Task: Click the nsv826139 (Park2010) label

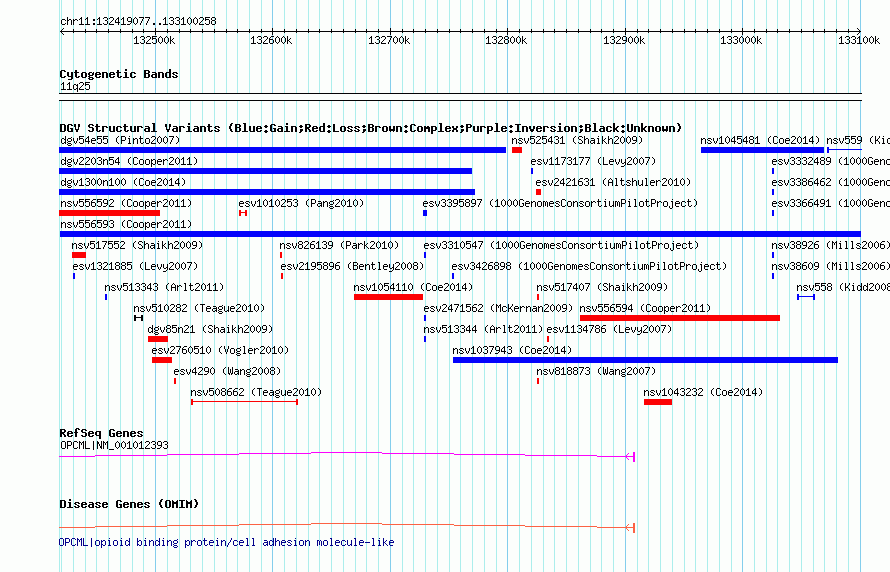Action: pos(339,245)
